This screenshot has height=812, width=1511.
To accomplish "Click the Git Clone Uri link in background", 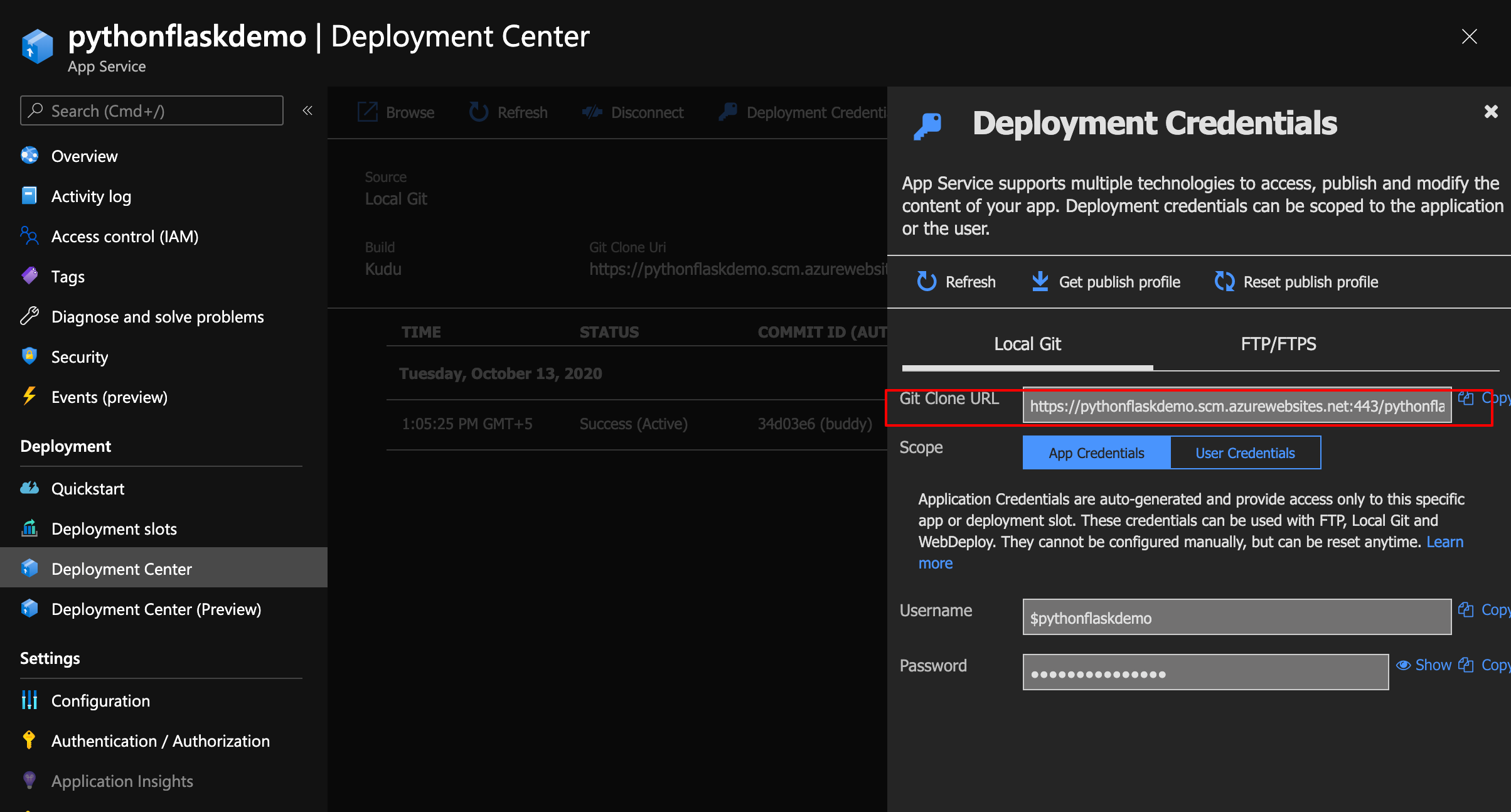I will point(738,269).
